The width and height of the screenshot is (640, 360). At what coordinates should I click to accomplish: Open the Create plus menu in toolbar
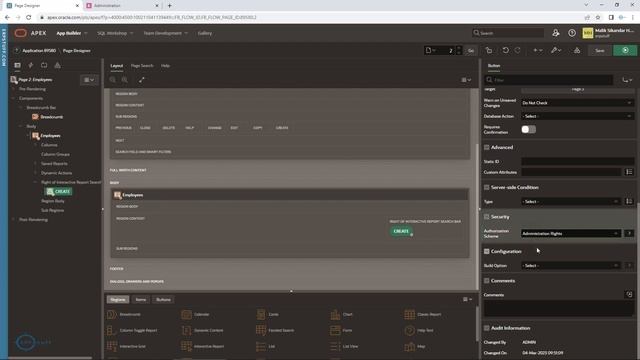pos(538,50)
